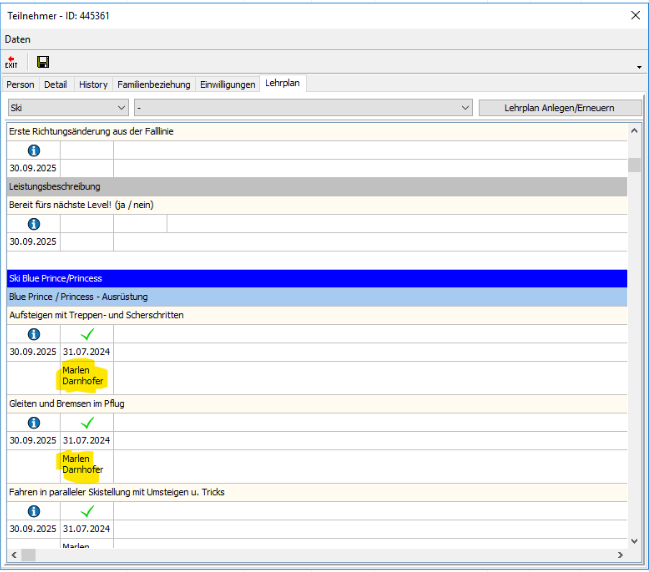Click the vertical scrollbar down arrow

[633, 540]
